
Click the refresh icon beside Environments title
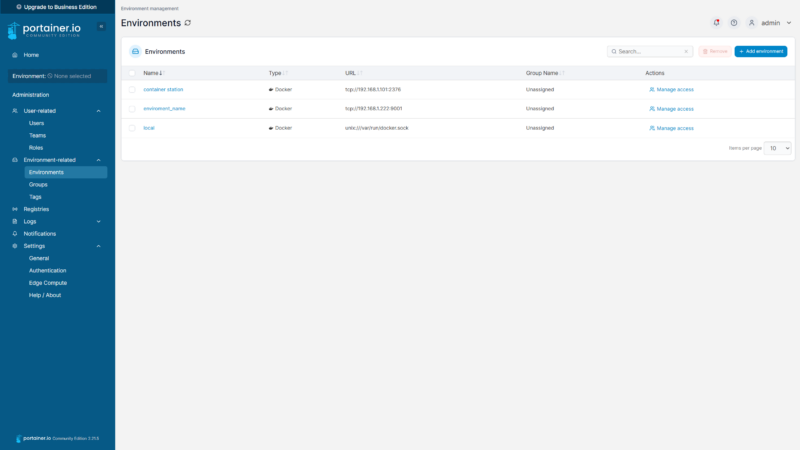(x=187, y=22)
